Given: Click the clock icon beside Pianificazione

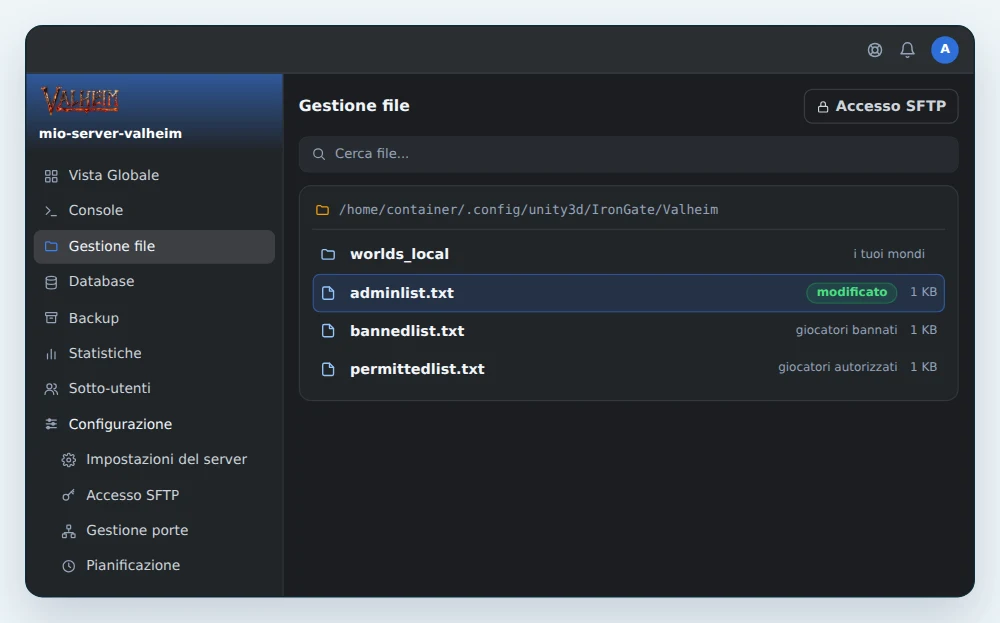Looking at the screenshot, I should (68, 566).
